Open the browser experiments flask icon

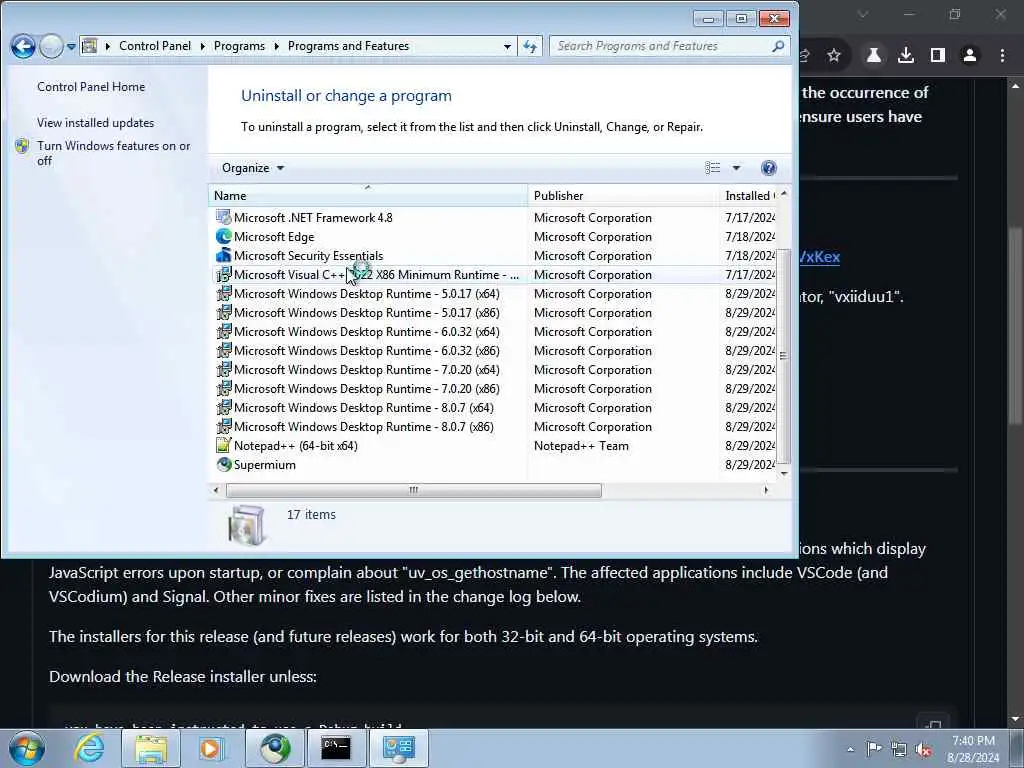(x=873, y=56)
